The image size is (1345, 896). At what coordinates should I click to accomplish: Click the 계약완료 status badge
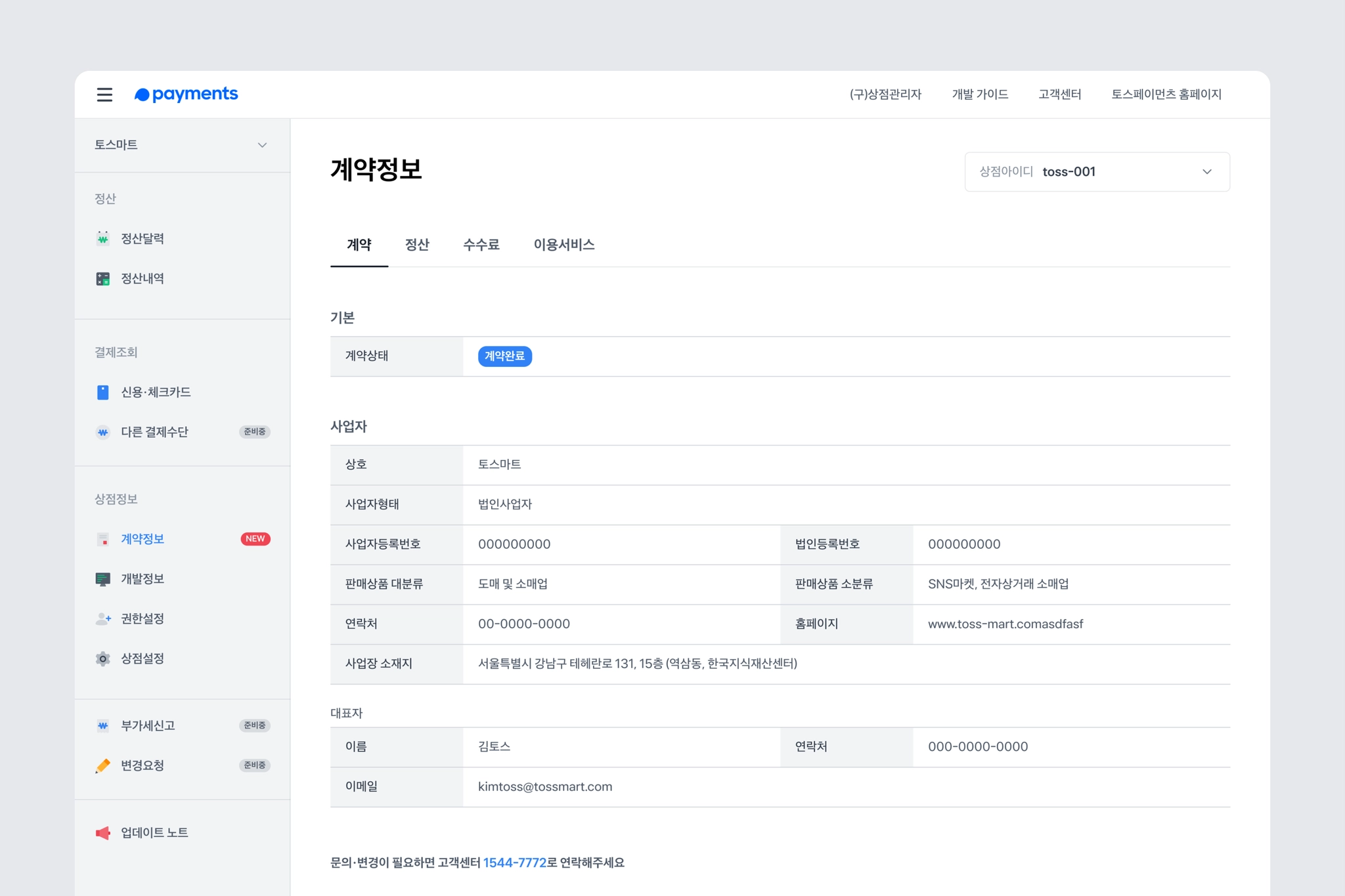point(504,356)
